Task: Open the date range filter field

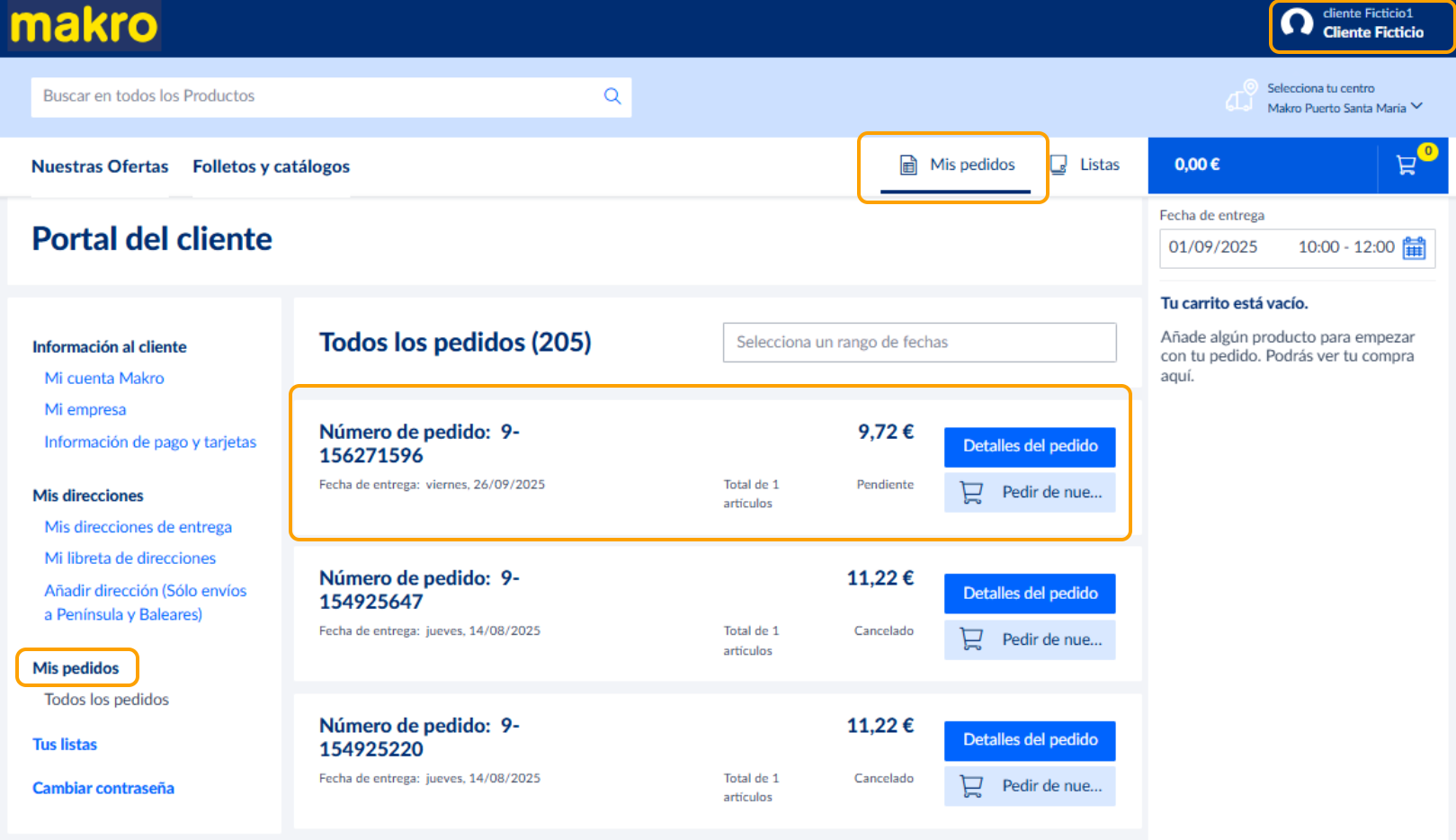Action: coord(919,343)
